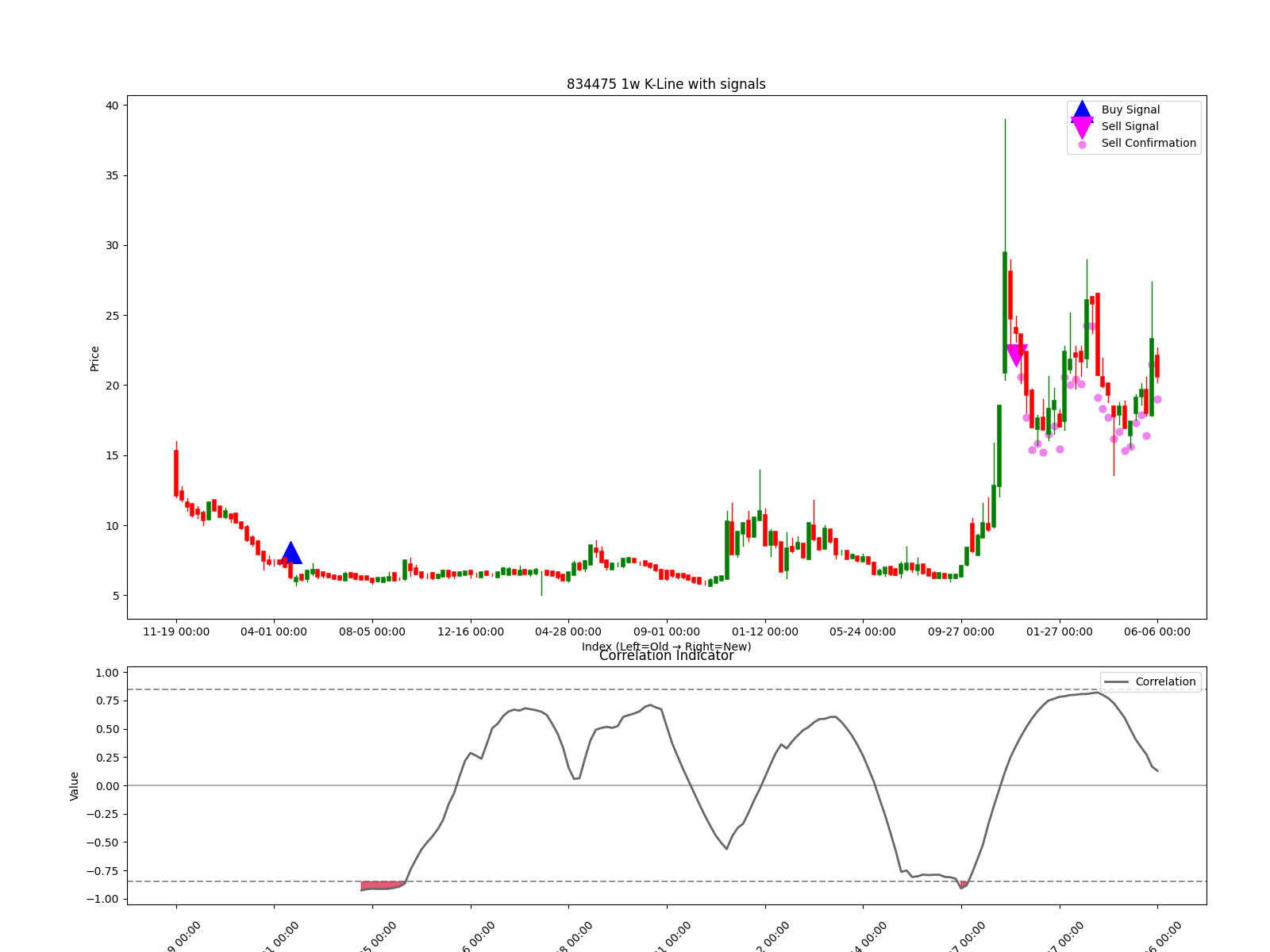The height and width of the screenshot is (952, 1270).
Task: Click the x-axis tick label '06-06 00:00'
Action: click(1157, 632)
